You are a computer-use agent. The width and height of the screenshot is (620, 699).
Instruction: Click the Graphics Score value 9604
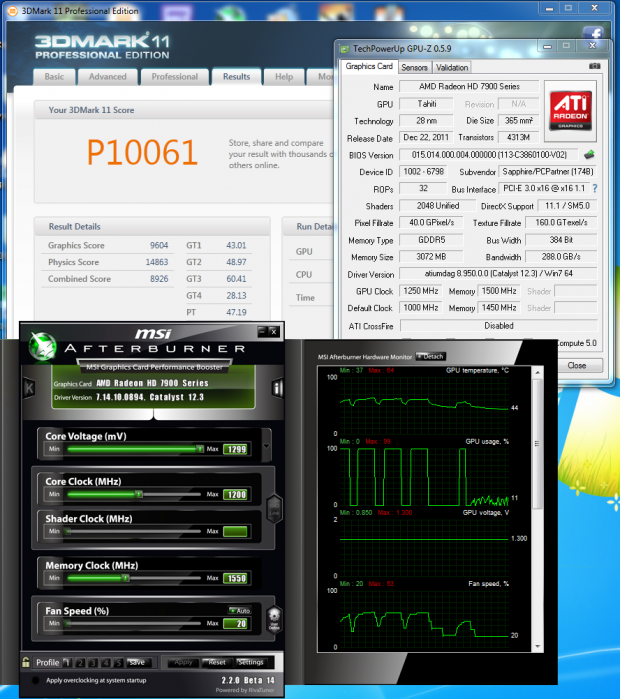(x=159, y=245)
